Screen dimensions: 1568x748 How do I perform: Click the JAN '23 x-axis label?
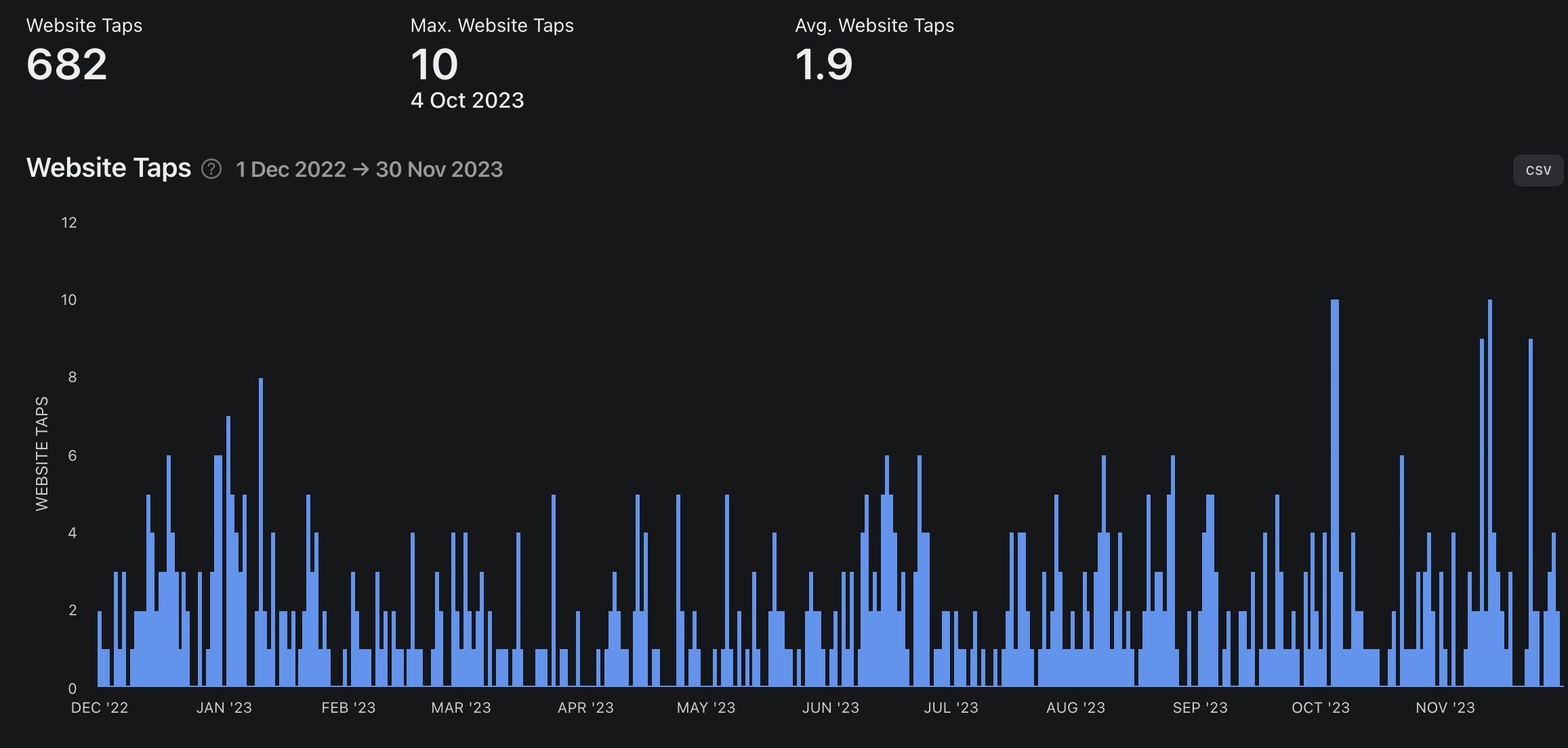pos(224,708)
